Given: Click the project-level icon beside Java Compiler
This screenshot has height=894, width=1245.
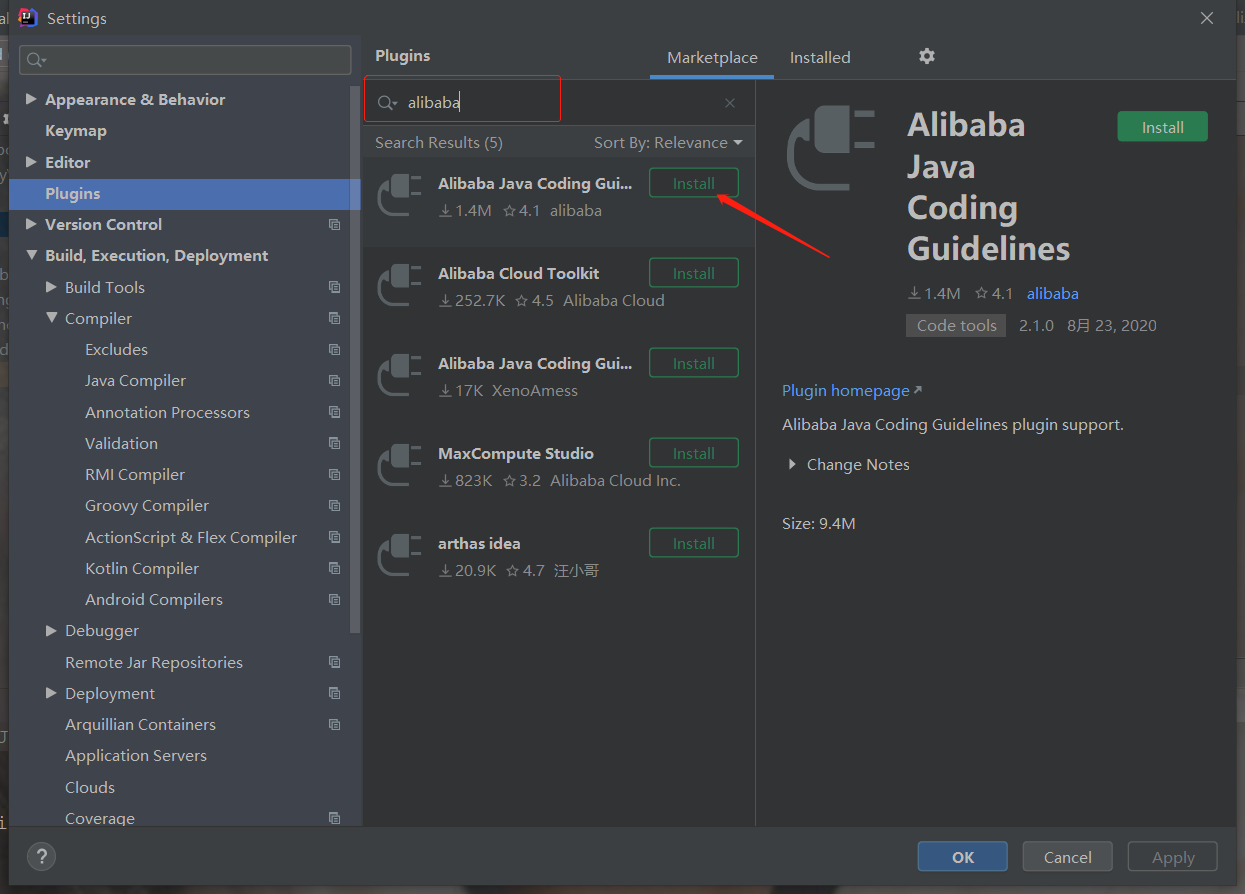Looking at the screenshot, I should 335,381.
